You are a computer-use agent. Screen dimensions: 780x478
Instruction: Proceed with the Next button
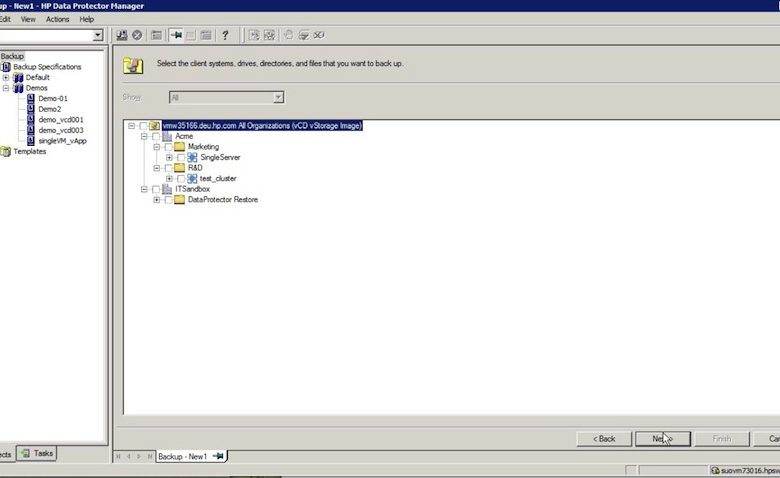pyautogui.click(x=663, y=439)
